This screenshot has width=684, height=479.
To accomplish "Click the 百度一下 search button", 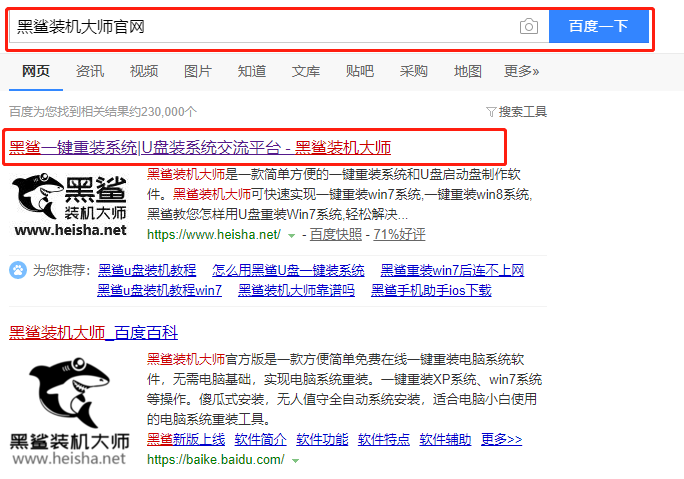I will click(x=598, y=26).
